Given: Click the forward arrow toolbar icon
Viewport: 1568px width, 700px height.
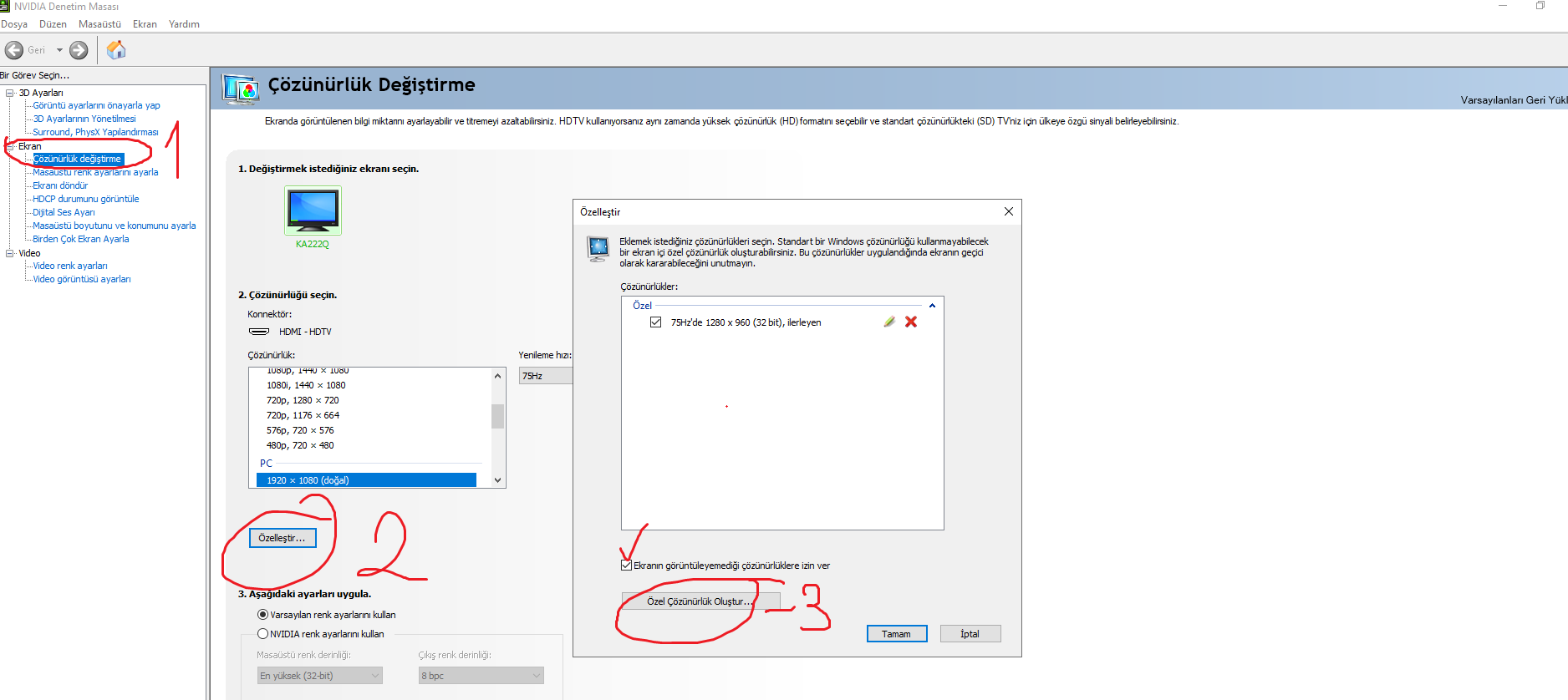Looking at the screenshot, I should coord(79,50).
